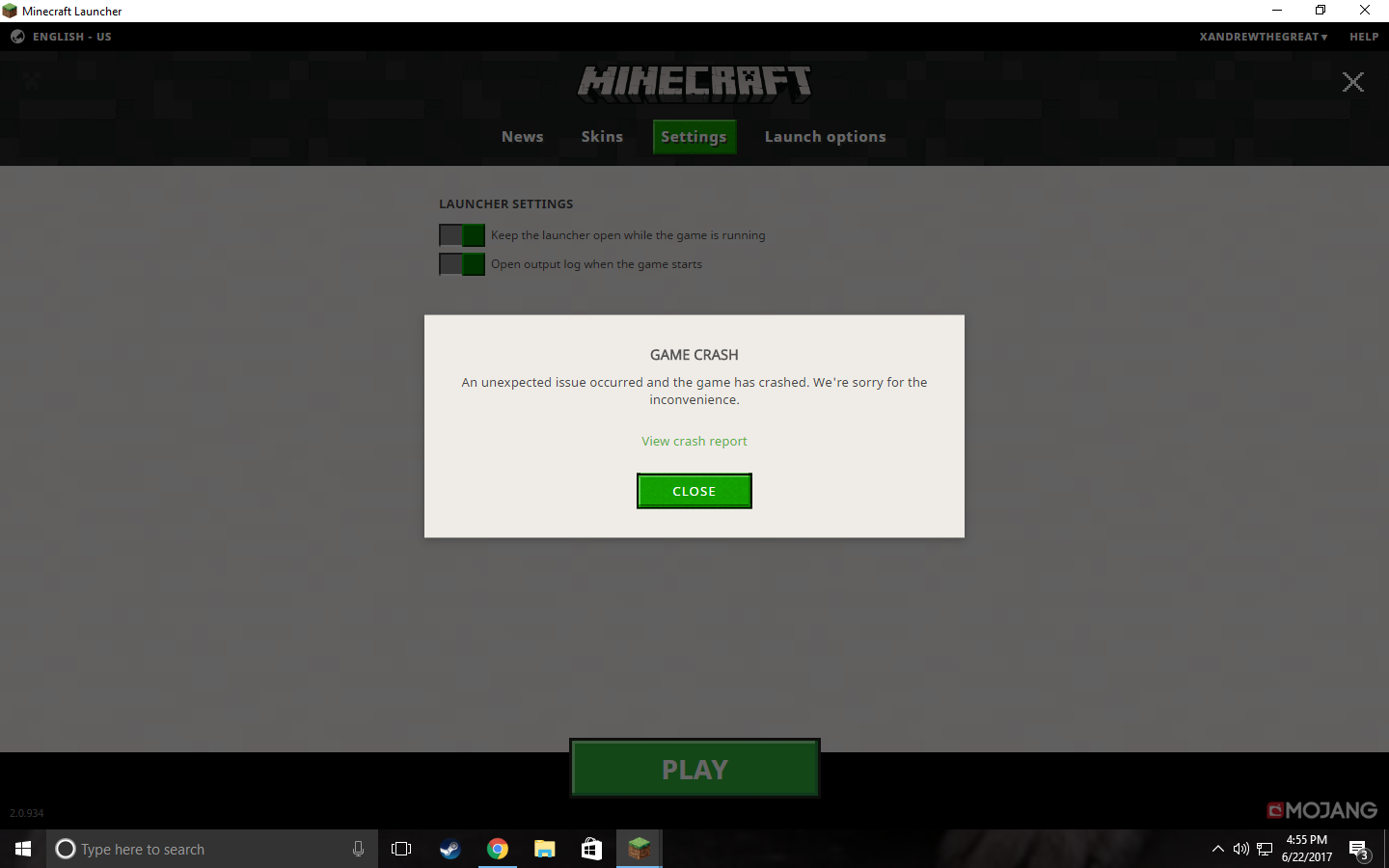This screenshot has width=1389, height=868.
Task: Open the HELP menu
Action: click(x=1364, y=37)
